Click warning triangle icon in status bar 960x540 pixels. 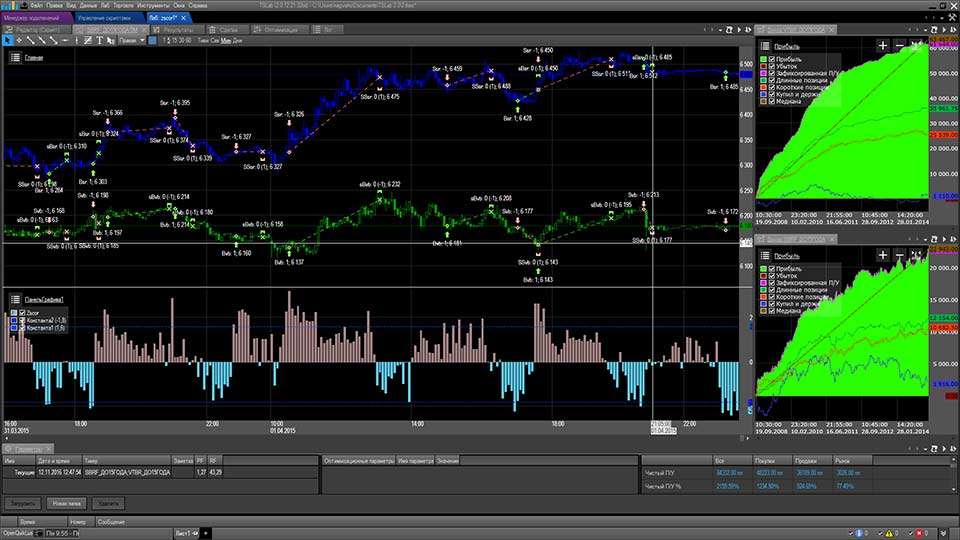click(x=889, y=533)
